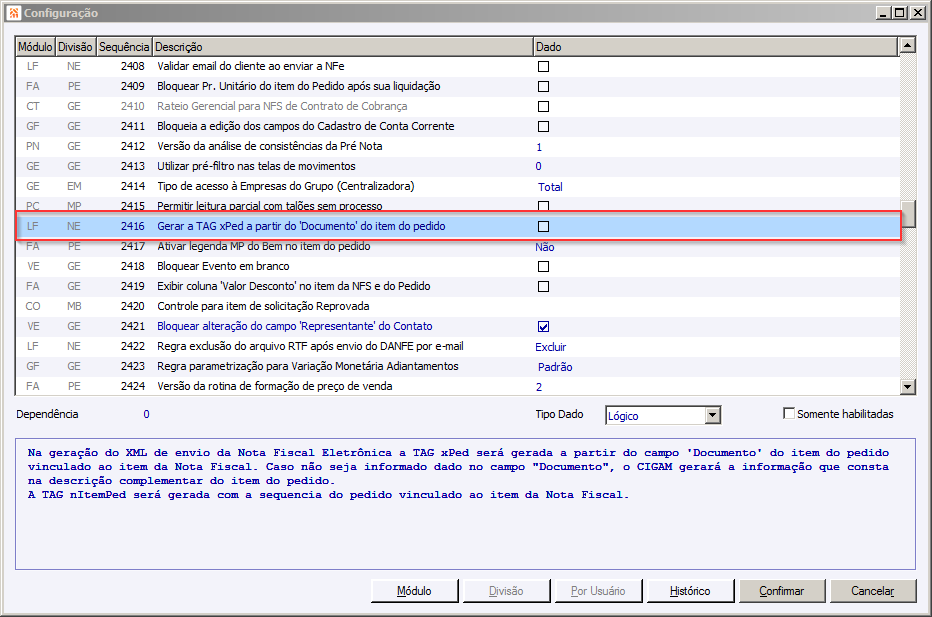
Task: Sort by the Sequência column header
Action: (124, 47)
